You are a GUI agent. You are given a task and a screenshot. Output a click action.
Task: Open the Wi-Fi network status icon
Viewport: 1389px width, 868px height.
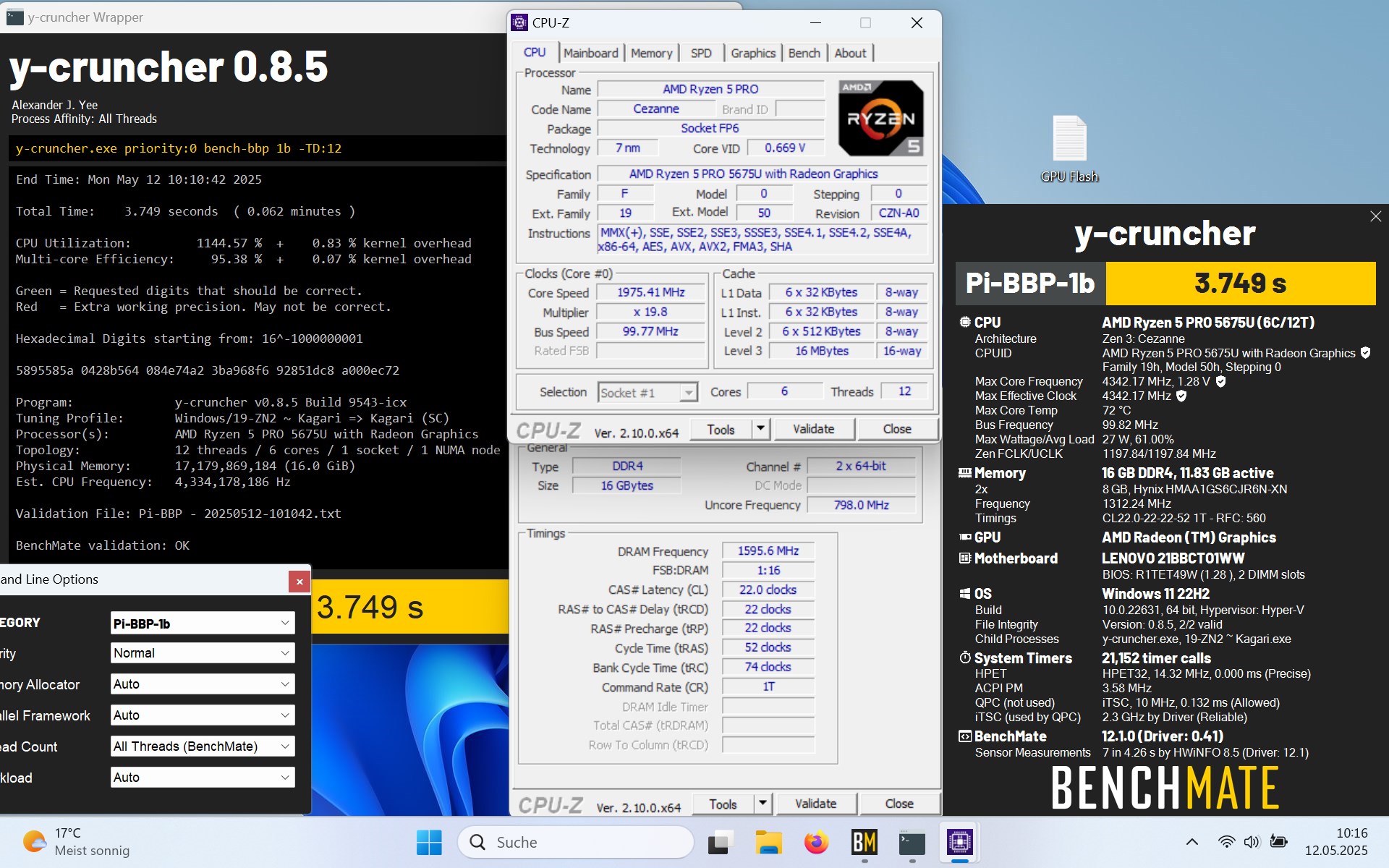(1226, 842)
